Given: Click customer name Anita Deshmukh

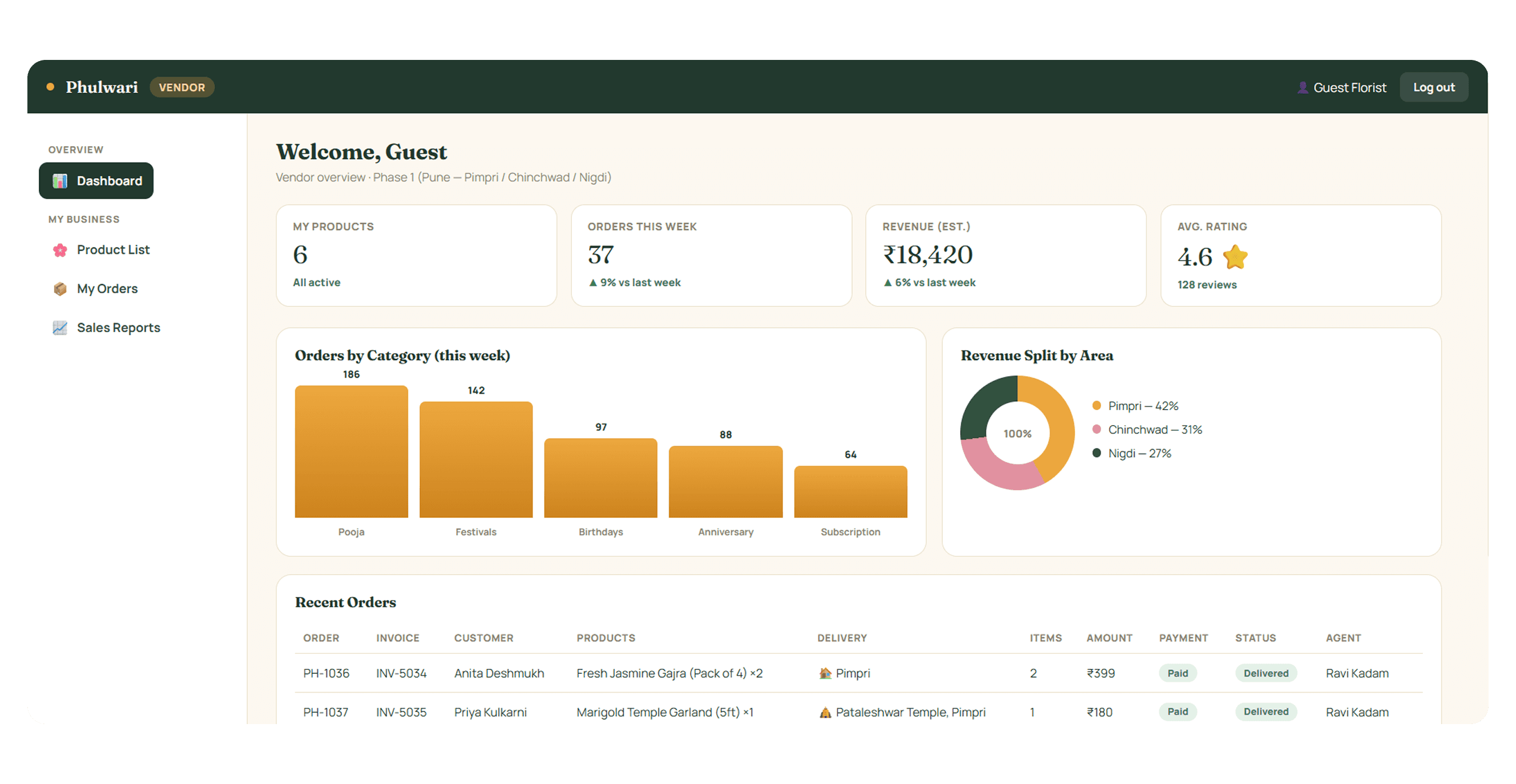Looking at the screenshot, I should tap(499, 673).
